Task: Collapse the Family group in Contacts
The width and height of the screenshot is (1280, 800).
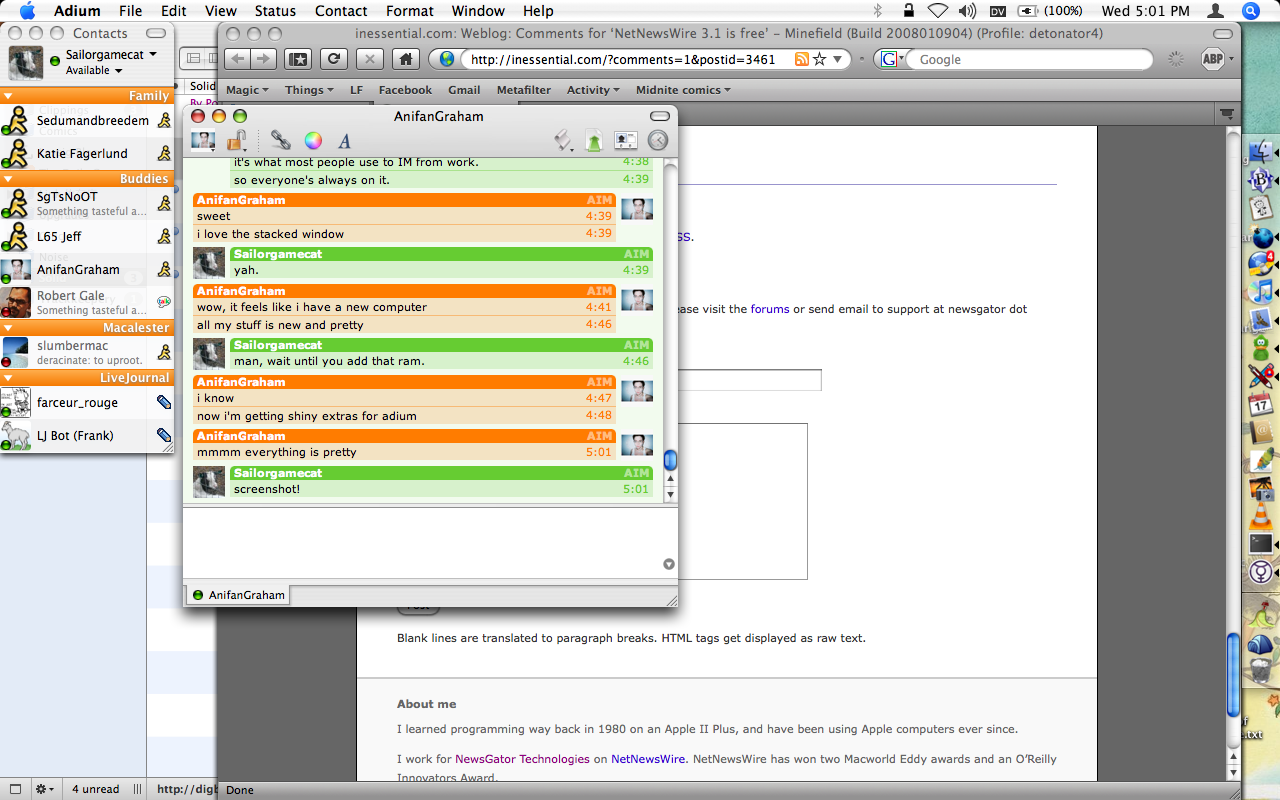Action: (x=7, y=96)
